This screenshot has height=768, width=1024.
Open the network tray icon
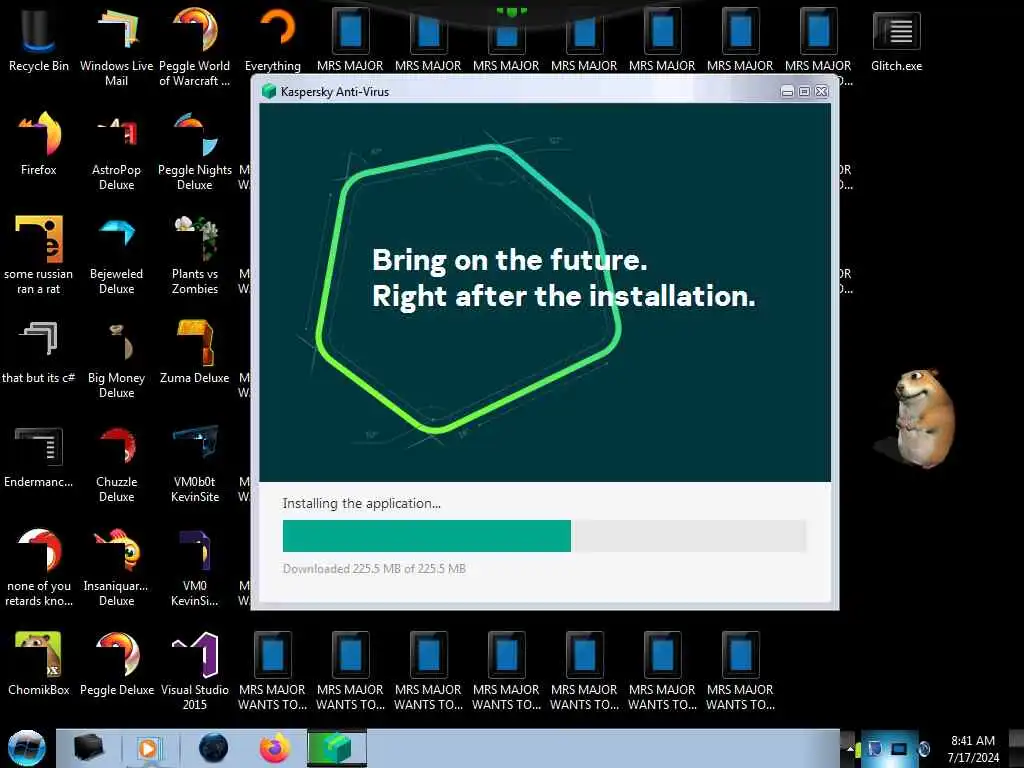(x=899, y=749)
